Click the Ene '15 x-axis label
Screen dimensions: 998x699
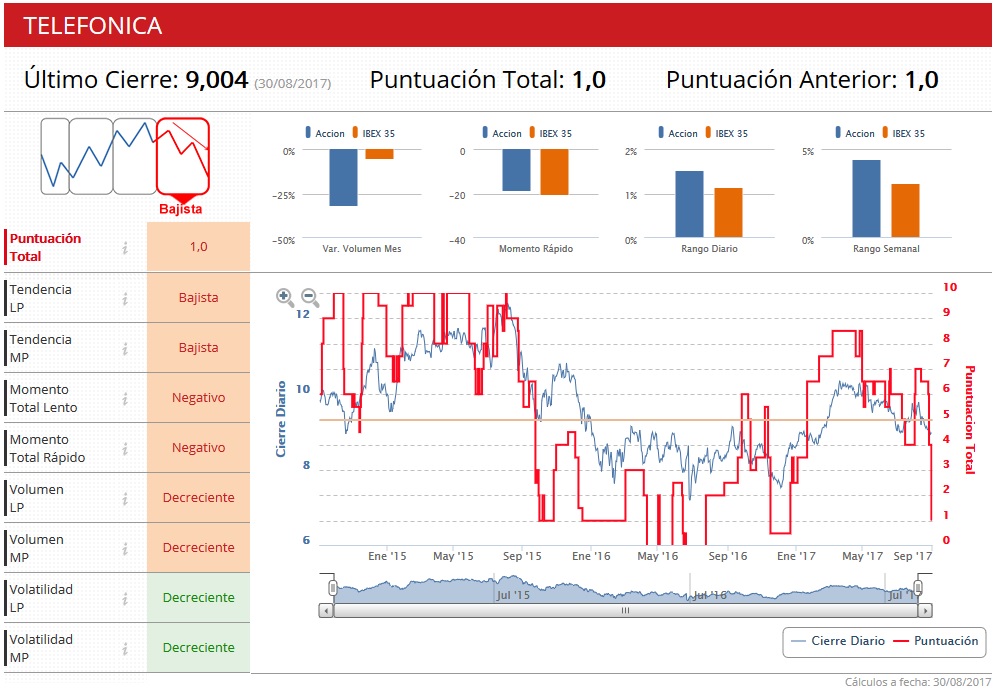387,556
